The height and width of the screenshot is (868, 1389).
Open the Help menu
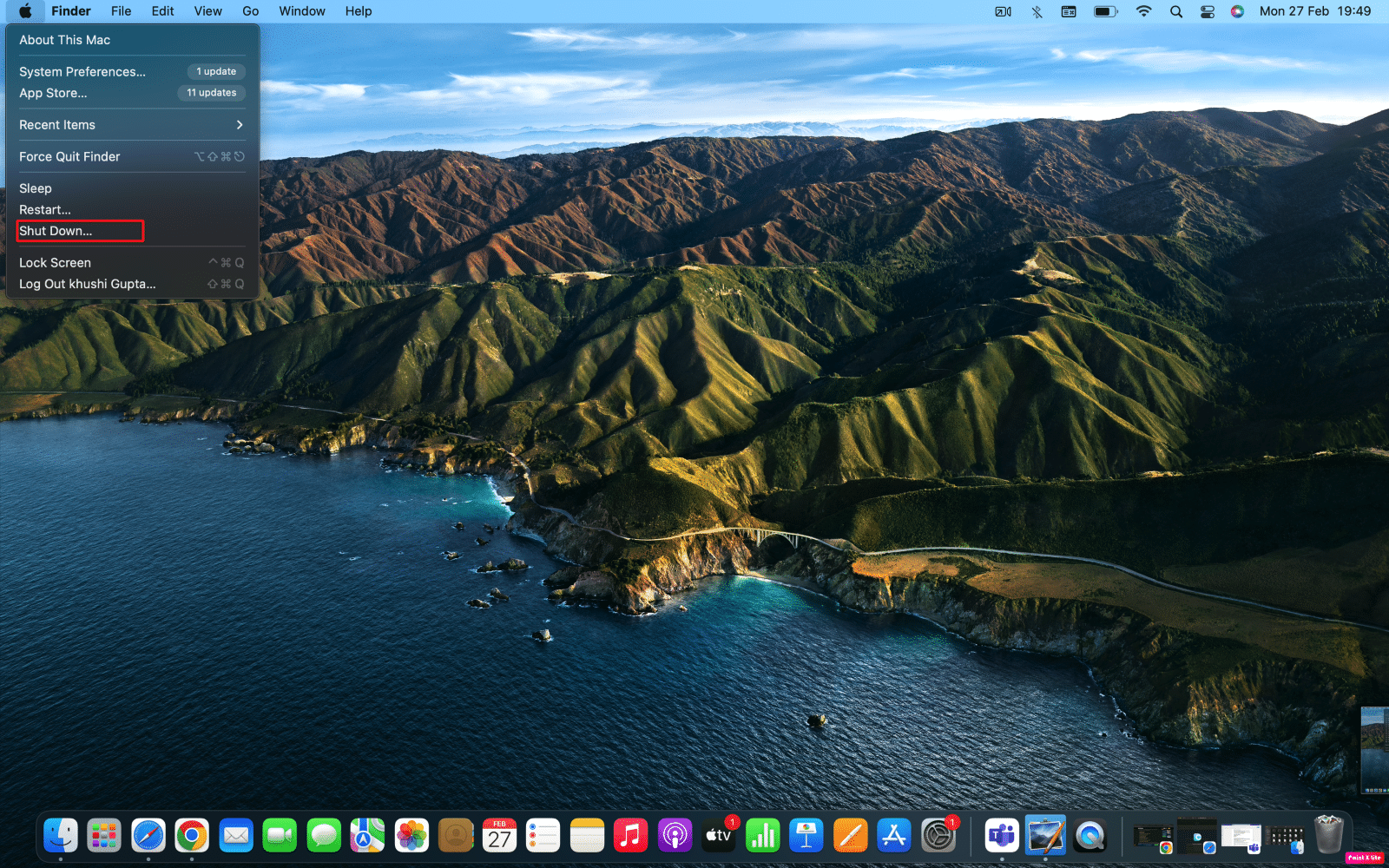coord(359,11)
